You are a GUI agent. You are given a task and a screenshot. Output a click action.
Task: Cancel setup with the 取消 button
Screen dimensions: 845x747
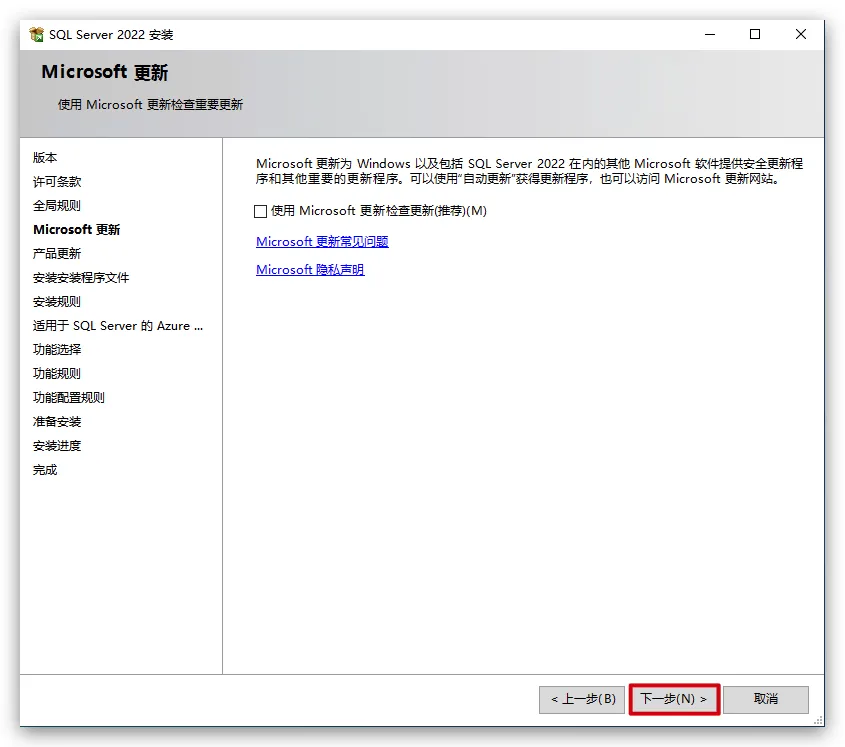pyautogui.click(x=766, y=699)
